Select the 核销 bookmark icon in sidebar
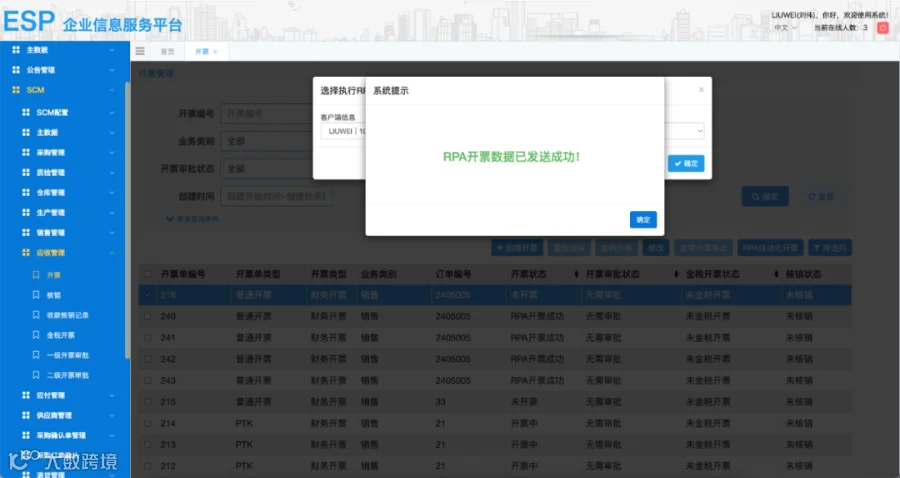Viewport: 900px width, 478px height. (x=36, y=295)
